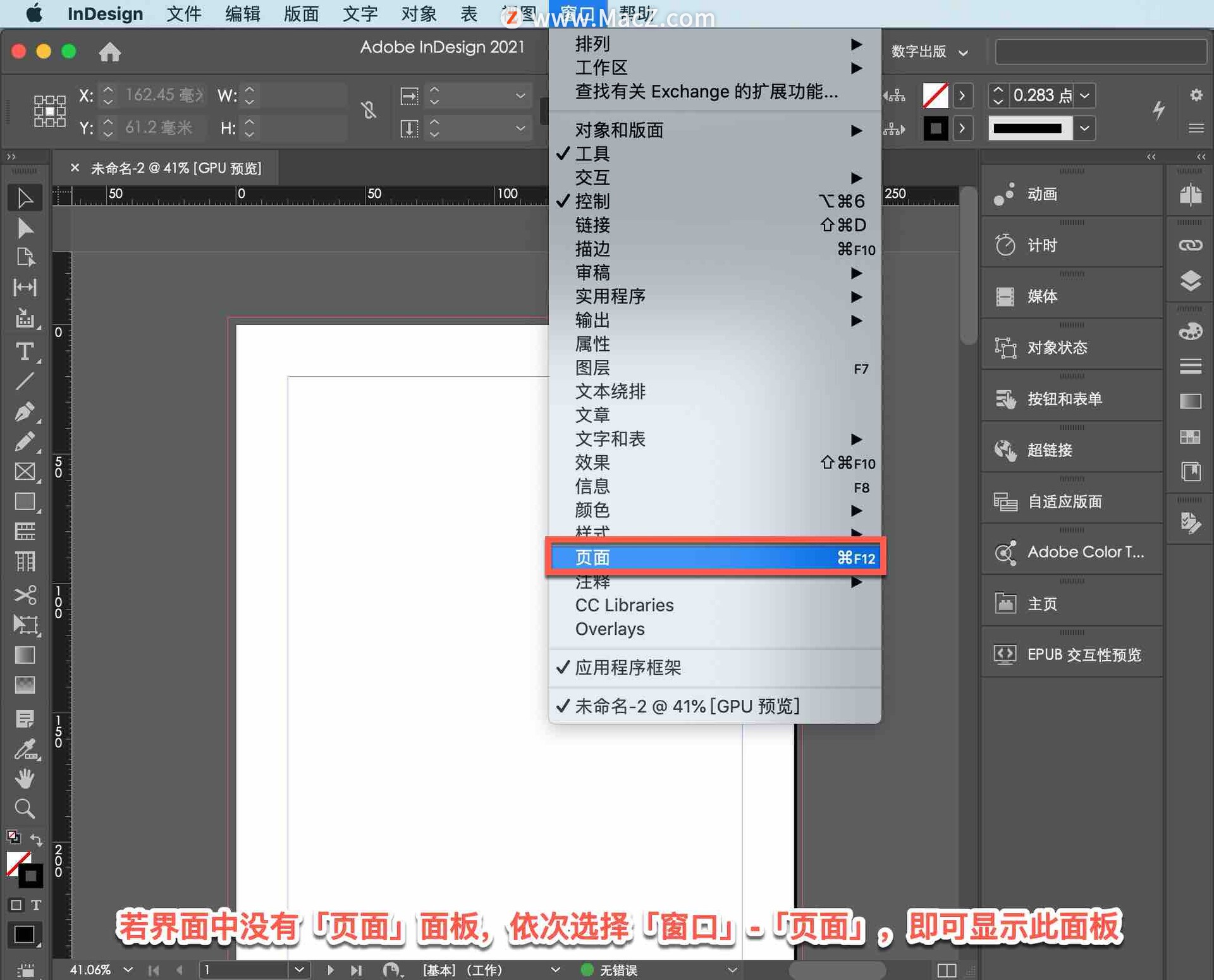This screenshot has width=1214, height=980.
Task: Click the X coordinate input field
Action: (x=163, y=95)
